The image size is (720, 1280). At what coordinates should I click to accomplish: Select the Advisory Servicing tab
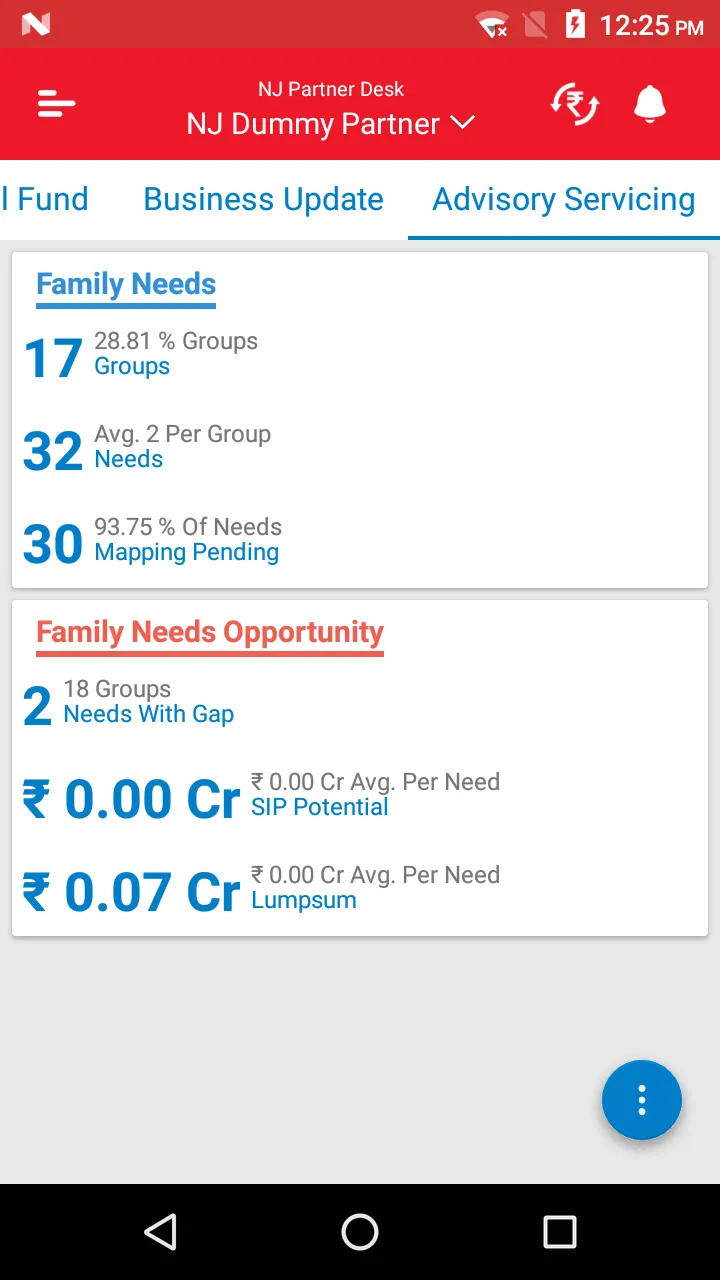pos(563,199)
